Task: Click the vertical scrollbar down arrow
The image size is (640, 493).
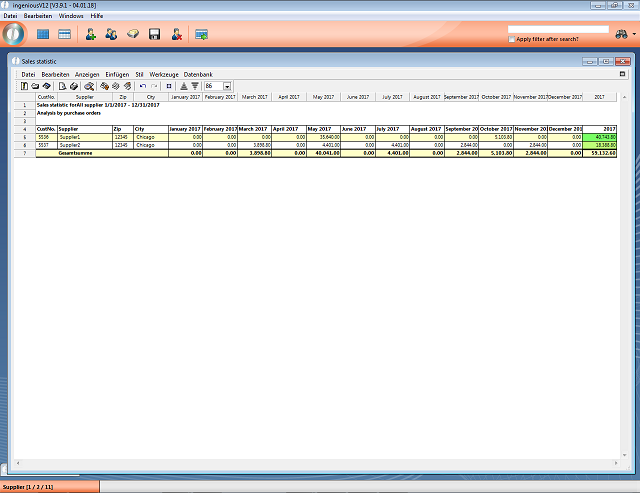Action: pyautogui.click(x=624, y=455)
